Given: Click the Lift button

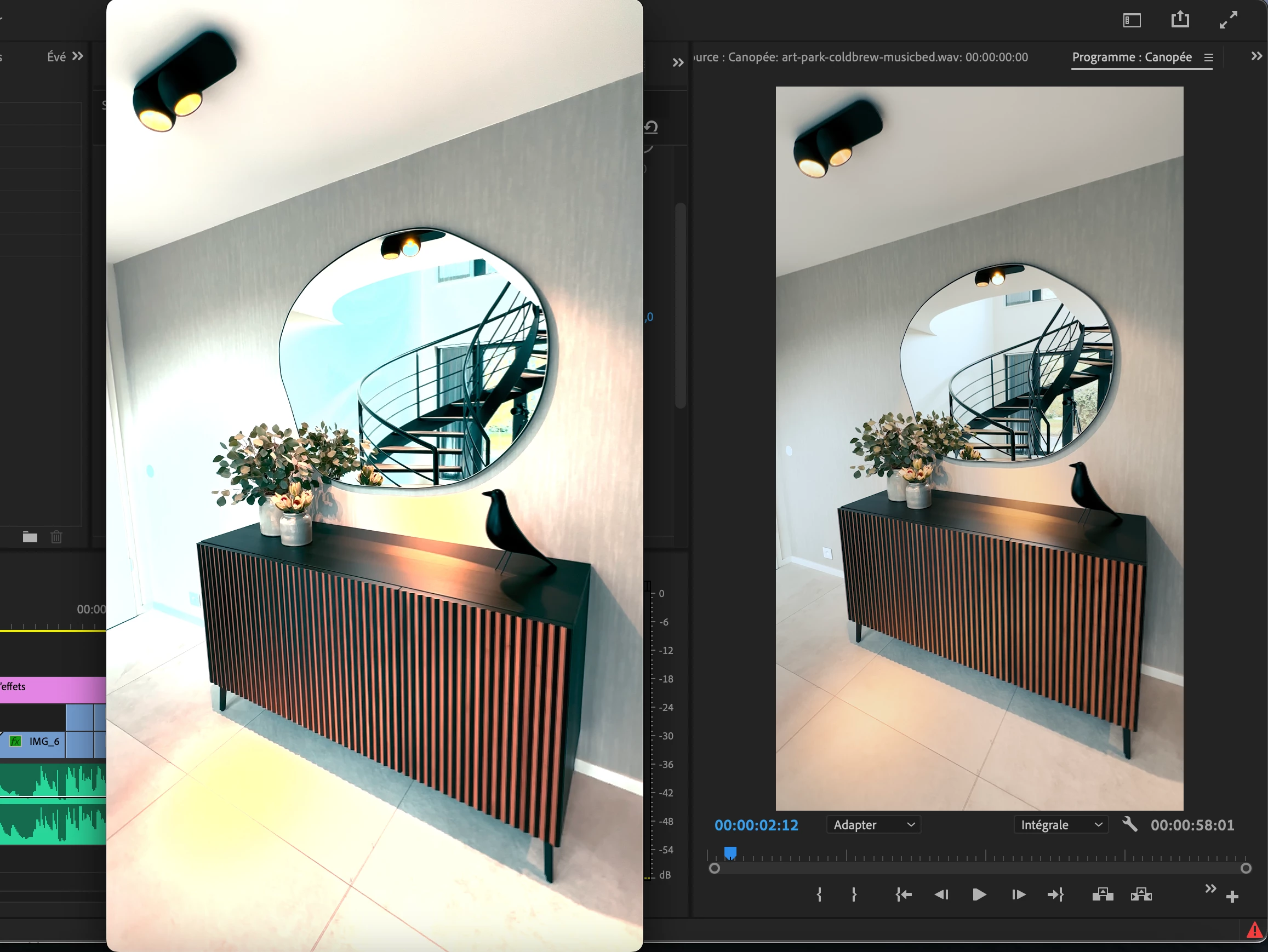Looking at the screenshot, I should 1103,894.
